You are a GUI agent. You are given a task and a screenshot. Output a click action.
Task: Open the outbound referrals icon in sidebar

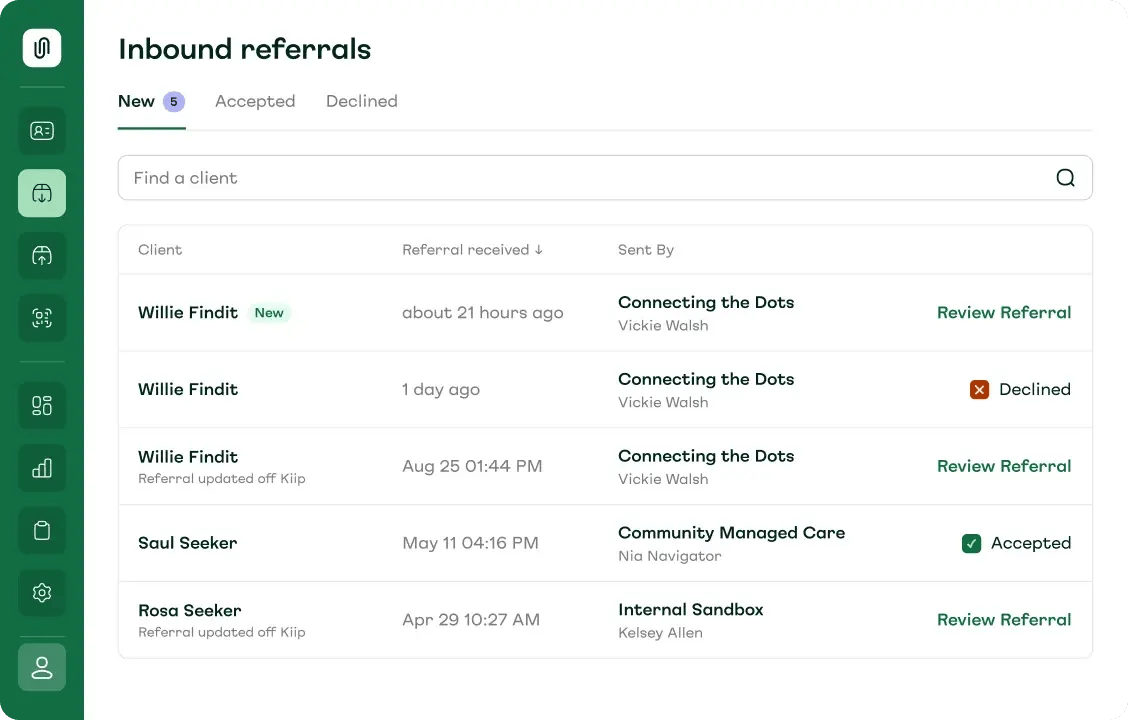coord(42,255)
